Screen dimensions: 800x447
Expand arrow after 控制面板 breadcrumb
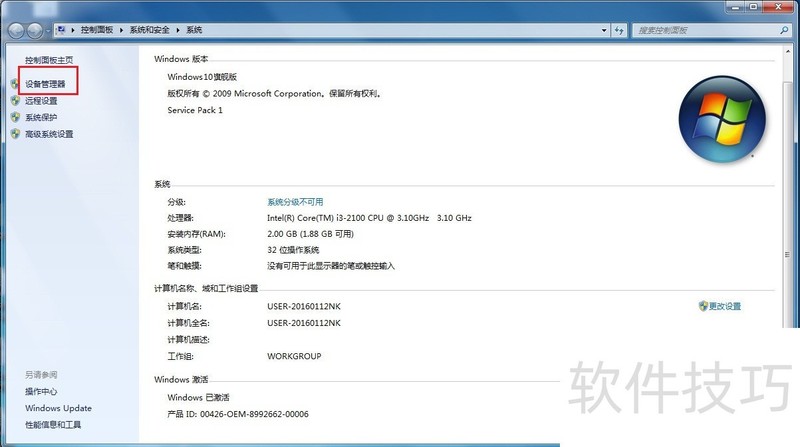pos(121,30)
